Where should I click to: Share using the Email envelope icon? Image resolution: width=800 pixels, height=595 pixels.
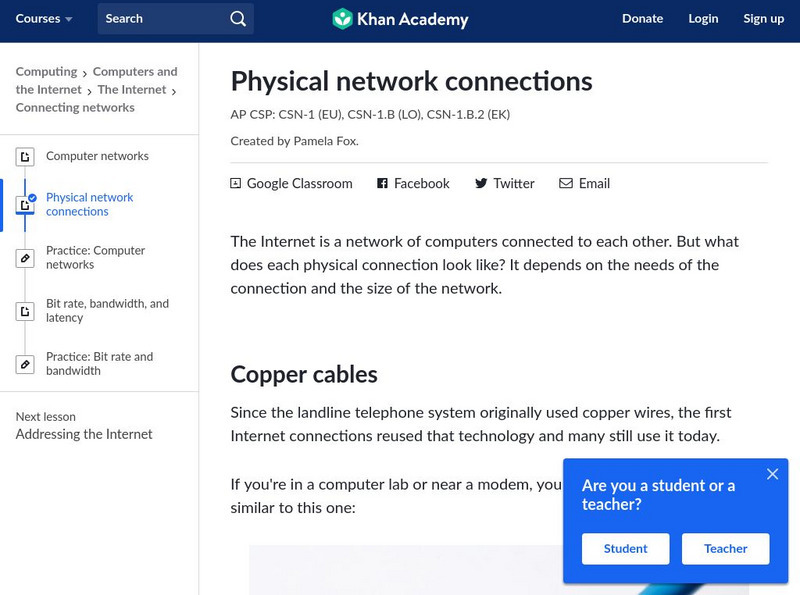click(x=564, y=183)
